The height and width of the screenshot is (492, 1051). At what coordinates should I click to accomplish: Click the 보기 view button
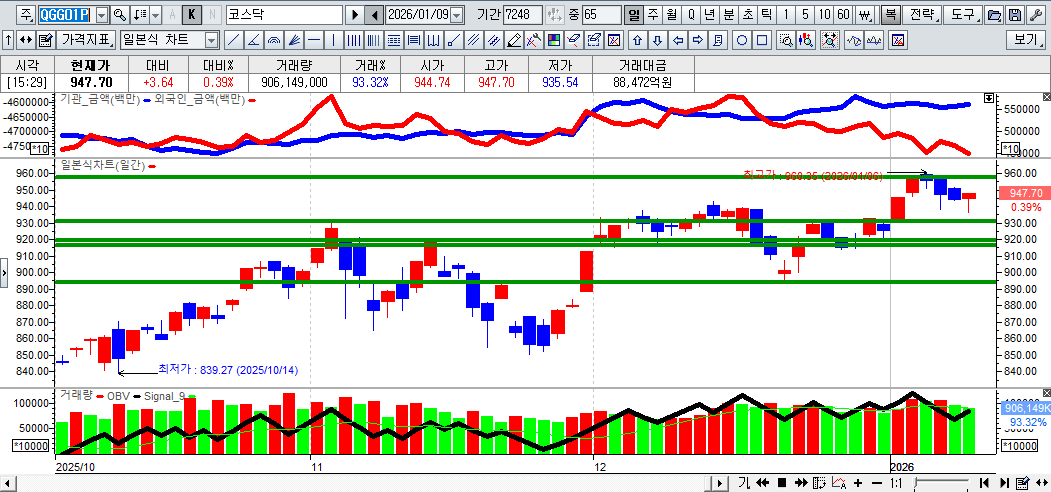1025,40
